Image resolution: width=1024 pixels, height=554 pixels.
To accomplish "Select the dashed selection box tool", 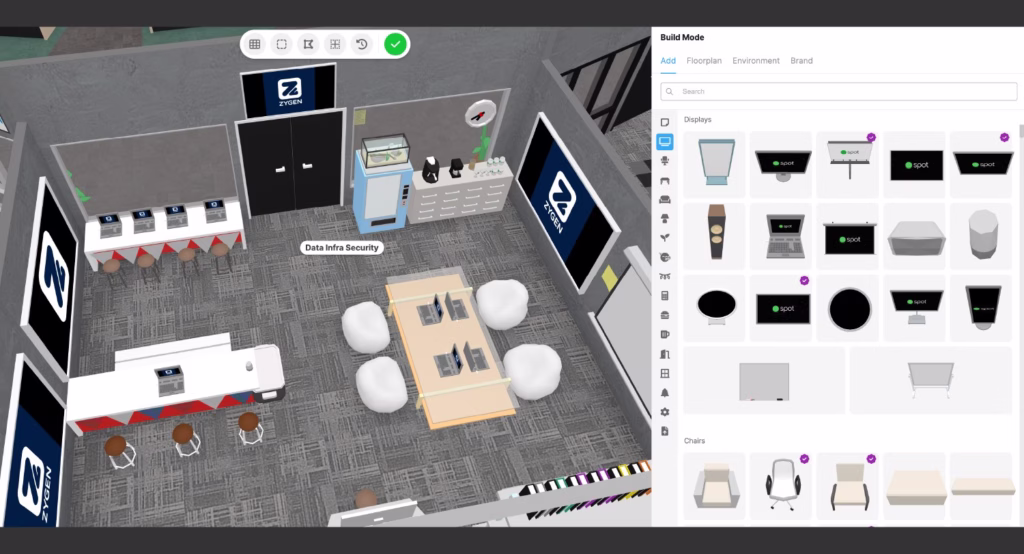I will pos(281,44).
